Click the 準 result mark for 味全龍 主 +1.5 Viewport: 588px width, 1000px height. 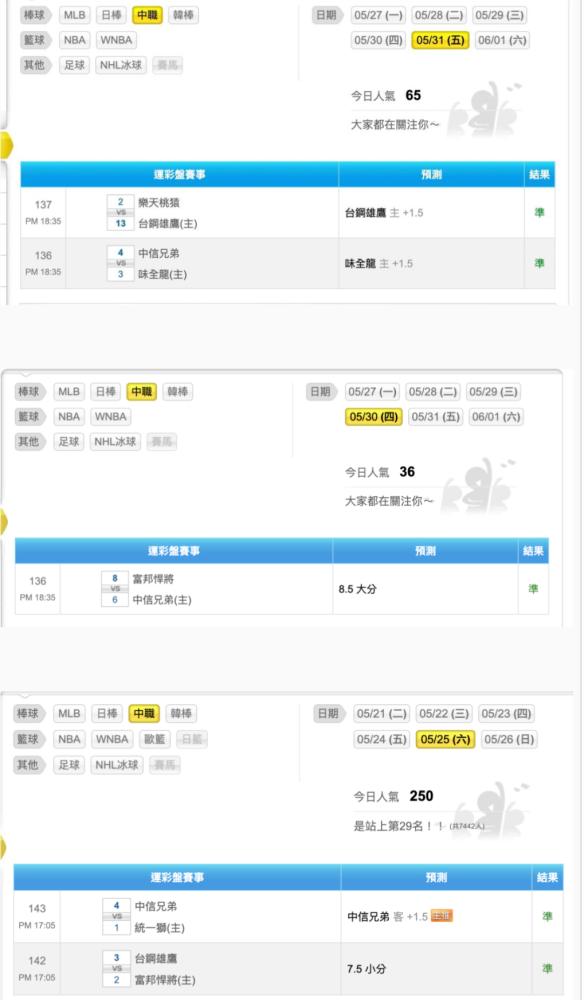click(540, 263)
